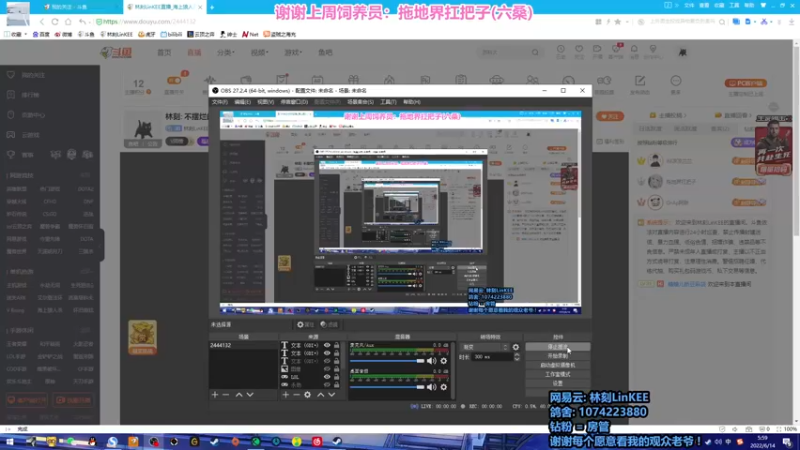Open the QQ penguin taskbar icon
The image size is (800, 450).
pyautogui.click(x=92, y=442)
